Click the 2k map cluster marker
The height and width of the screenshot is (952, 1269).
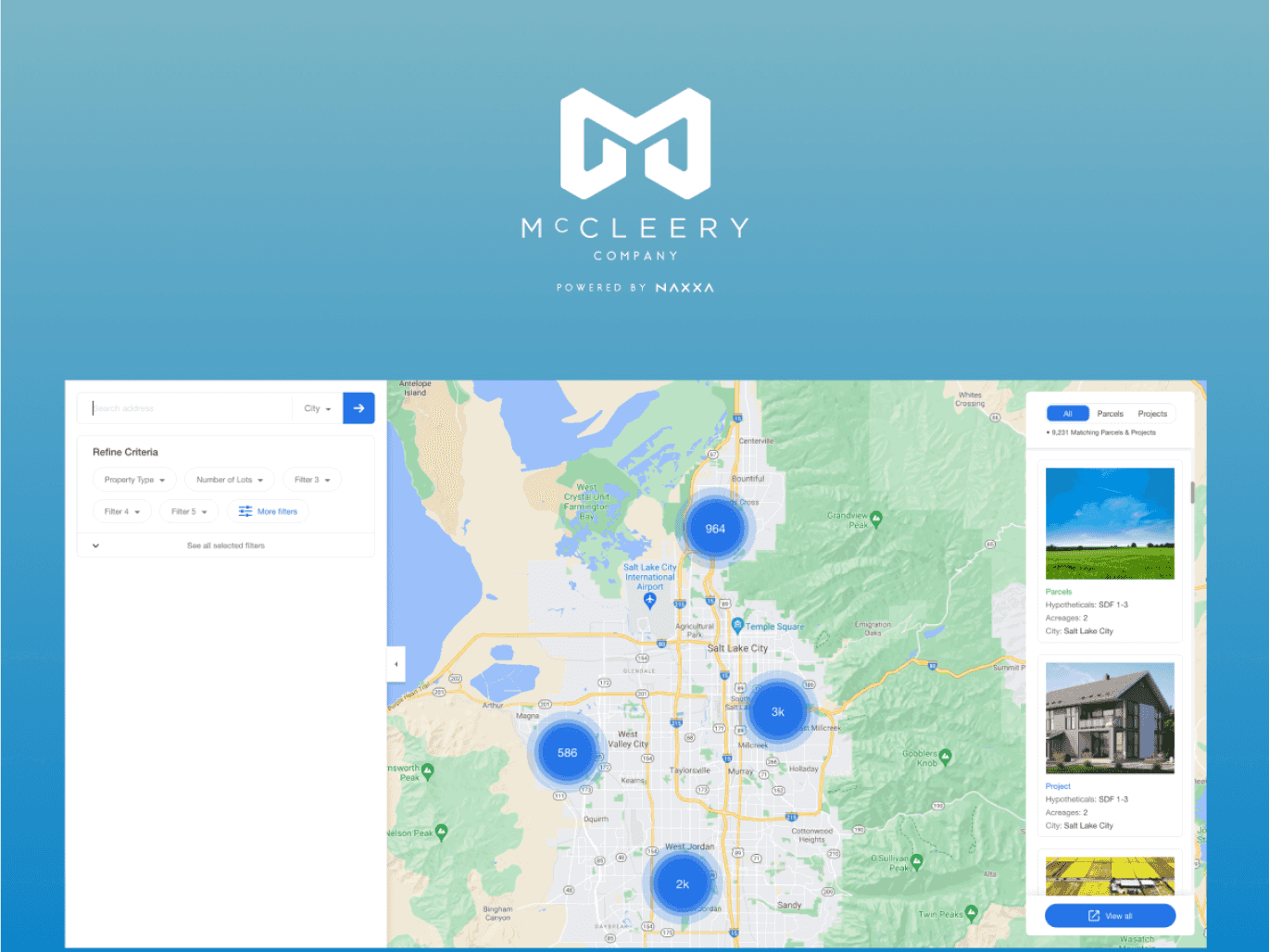click(x=683, y=884)
